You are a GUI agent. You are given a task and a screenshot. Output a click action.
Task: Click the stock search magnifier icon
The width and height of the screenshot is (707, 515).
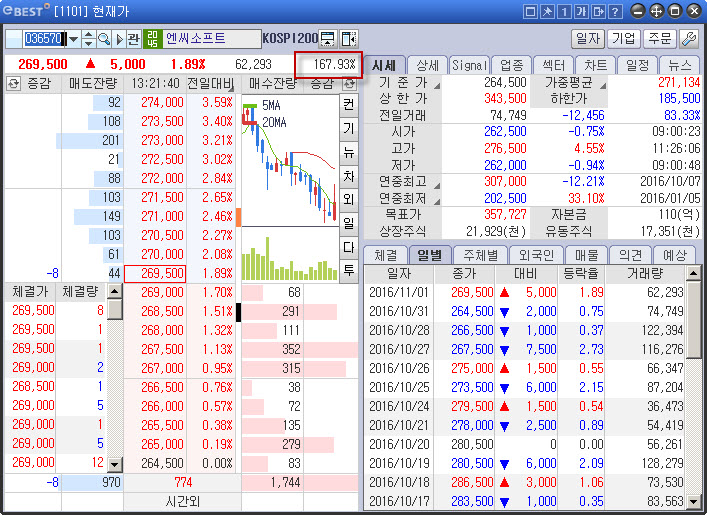coord(103,39)
